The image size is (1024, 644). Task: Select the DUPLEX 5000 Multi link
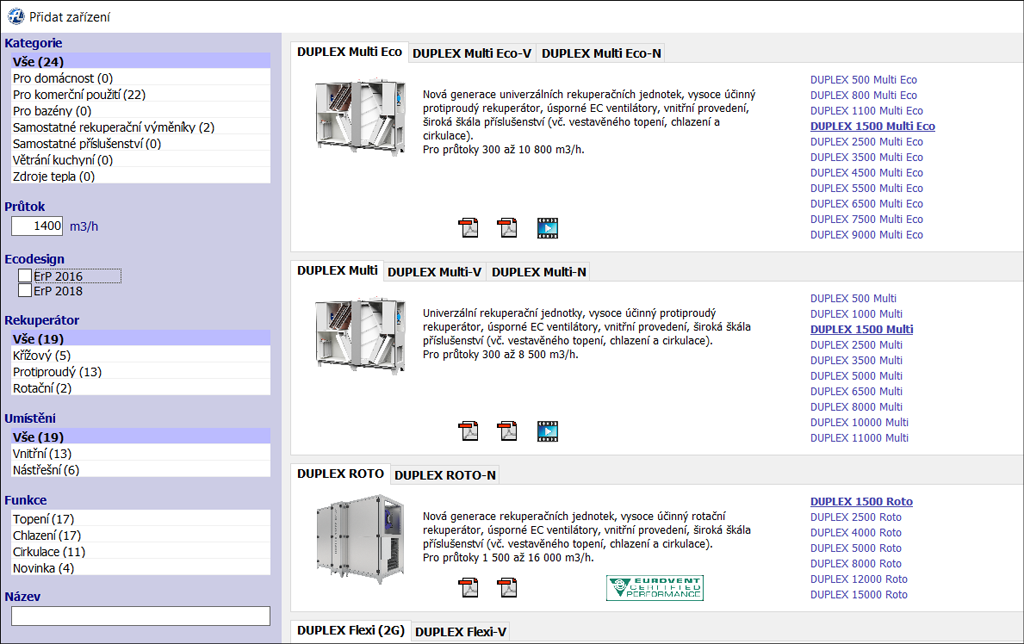[856, 376]
